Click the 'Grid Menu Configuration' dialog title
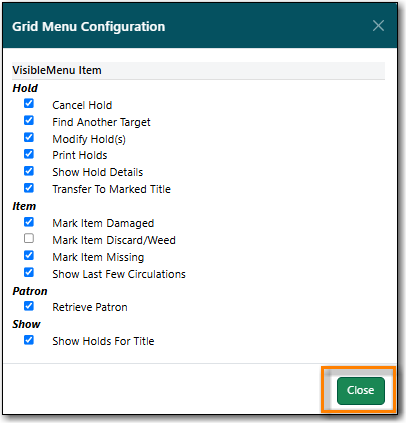This screenshot has width=406, height=423. tap(88, 27)
